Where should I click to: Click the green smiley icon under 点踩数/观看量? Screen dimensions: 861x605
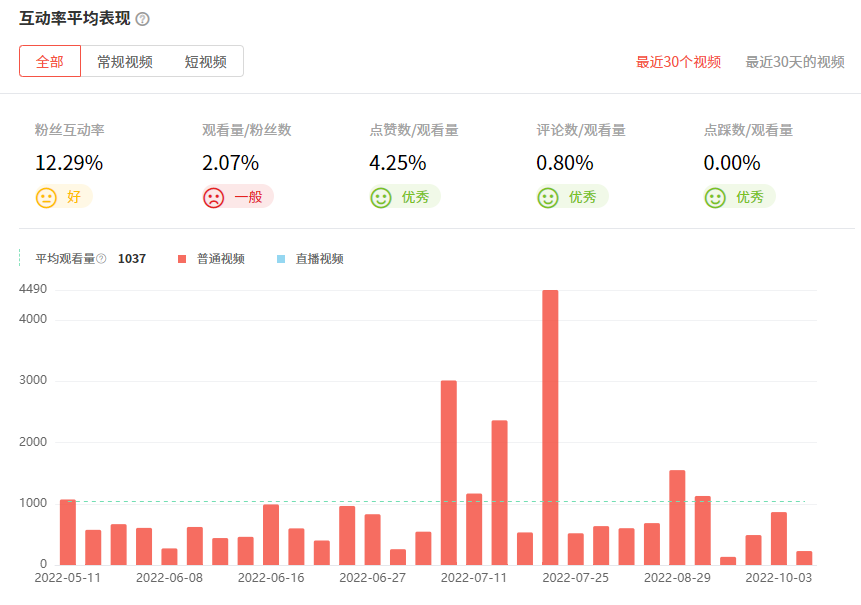pos(715,198)
